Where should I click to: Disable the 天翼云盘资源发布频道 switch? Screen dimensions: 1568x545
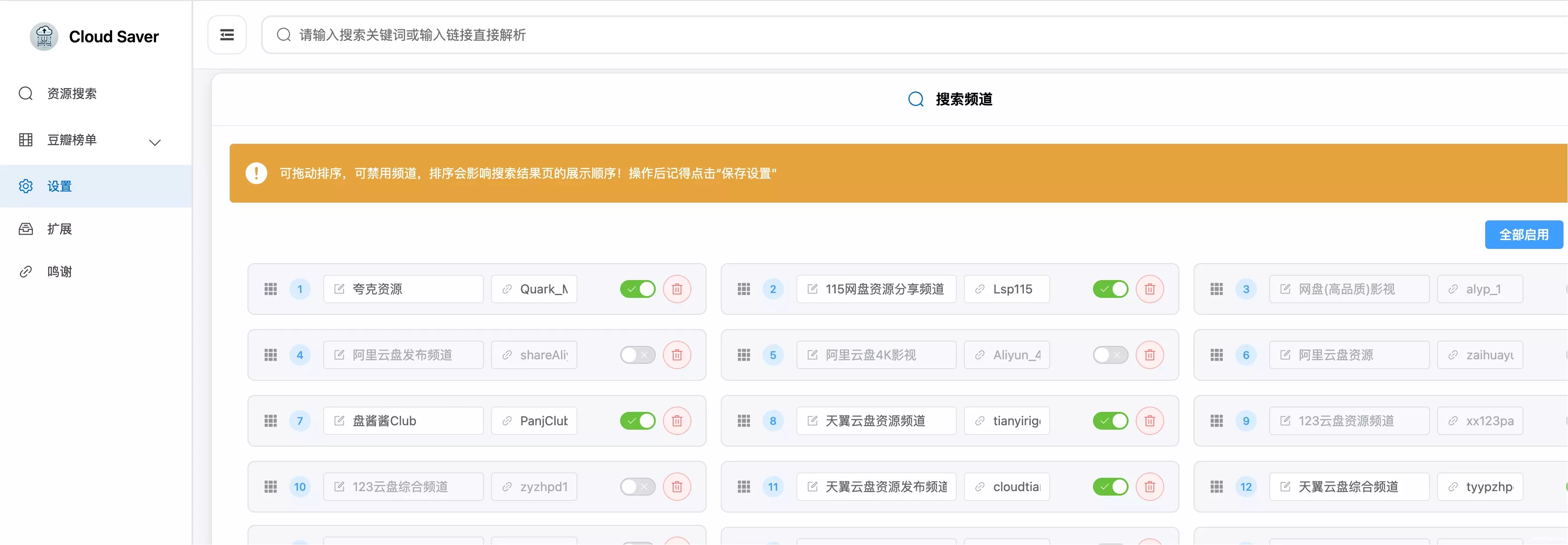coord(1111,487)
